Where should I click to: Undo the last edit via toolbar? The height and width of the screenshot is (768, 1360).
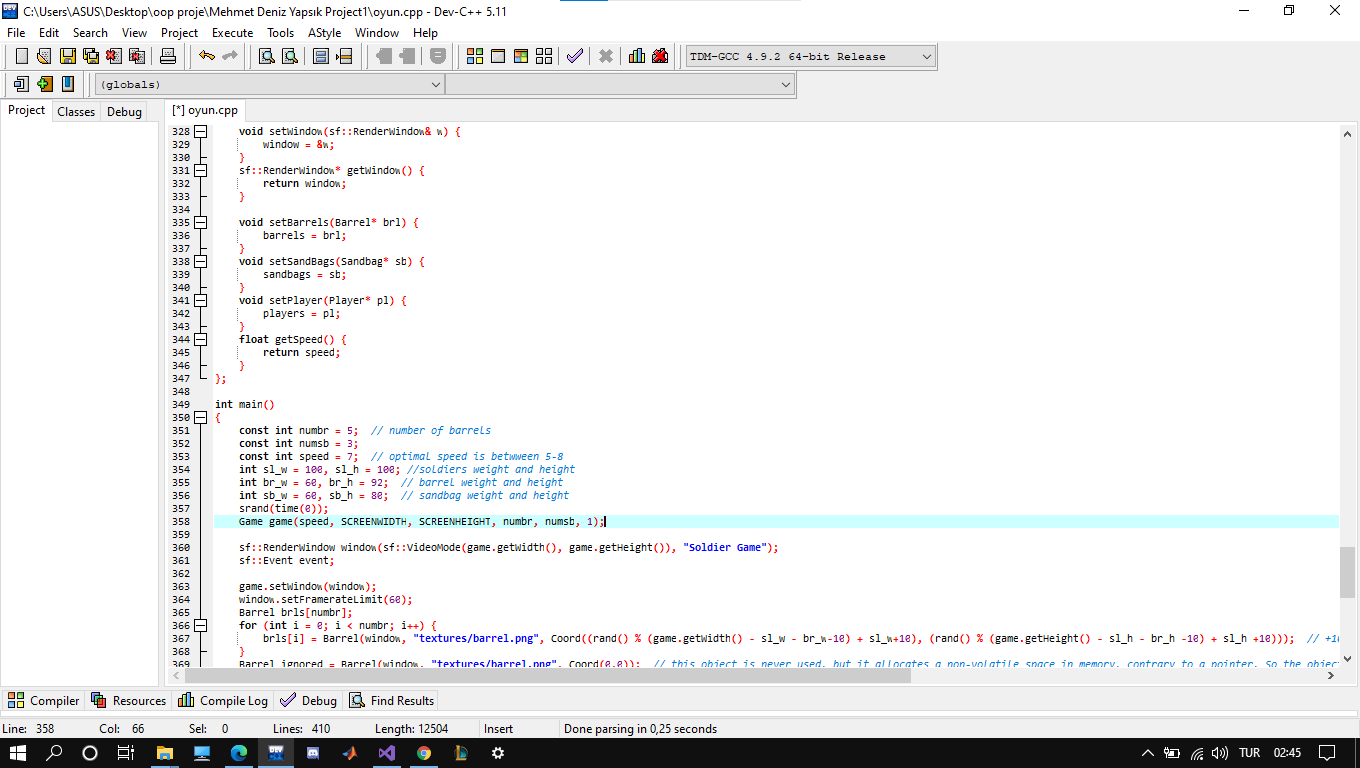click(x=207, y=56)
